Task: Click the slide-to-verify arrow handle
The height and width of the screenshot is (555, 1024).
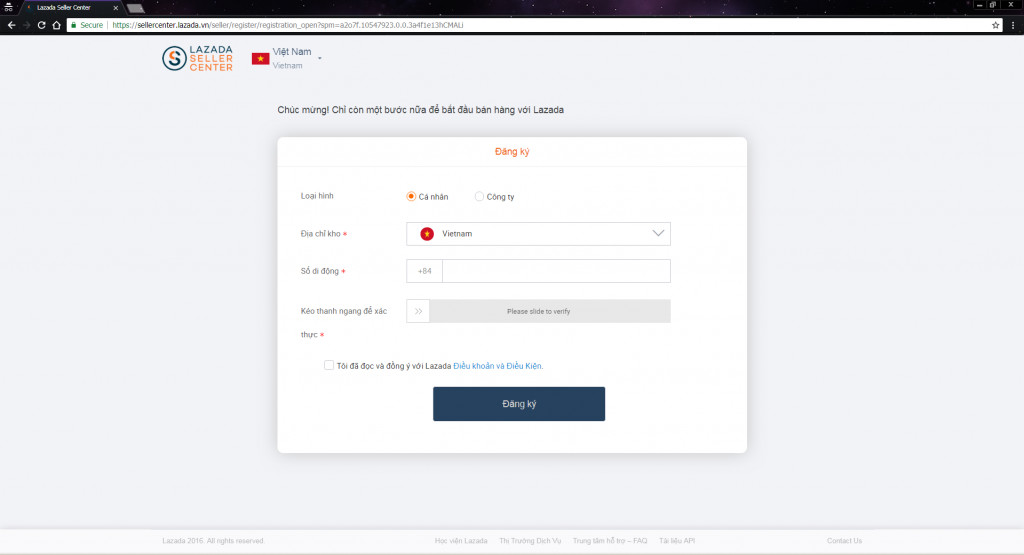Action: pyautogui.click(x=418, y=311)
